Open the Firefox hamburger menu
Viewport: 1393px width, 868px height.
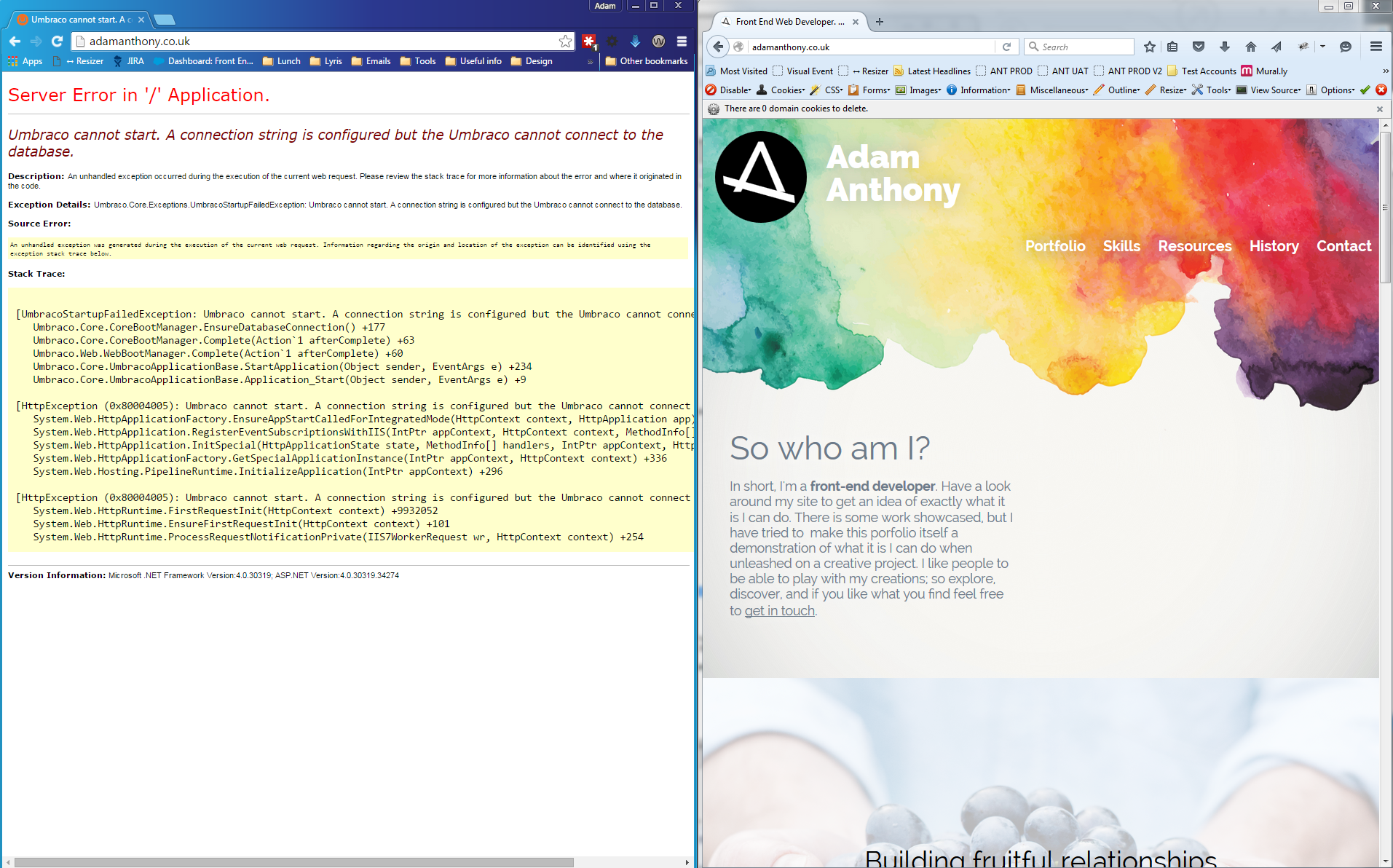(x=1376, y=47)
